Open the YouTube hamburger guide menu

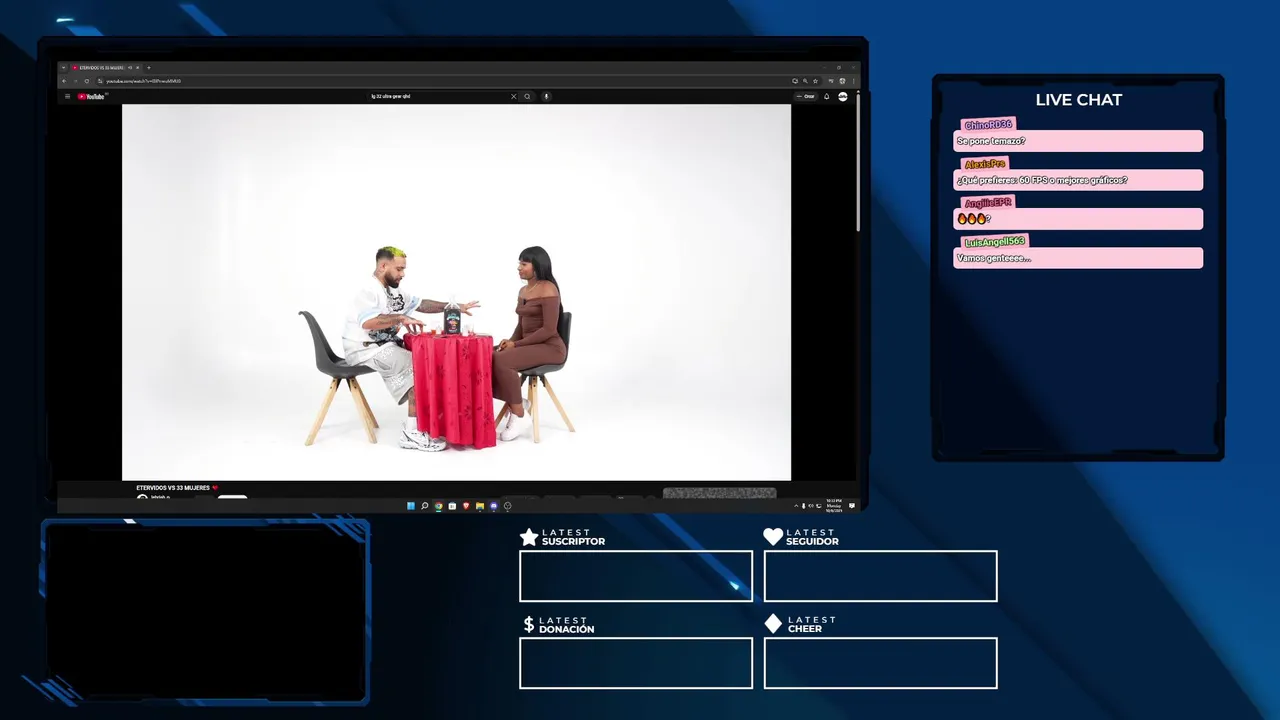click(x=68, y=97)
